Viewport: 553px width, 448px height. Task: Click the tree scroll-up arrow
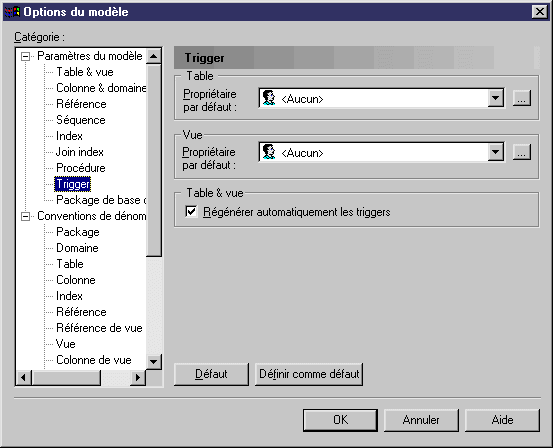point(153,56)
